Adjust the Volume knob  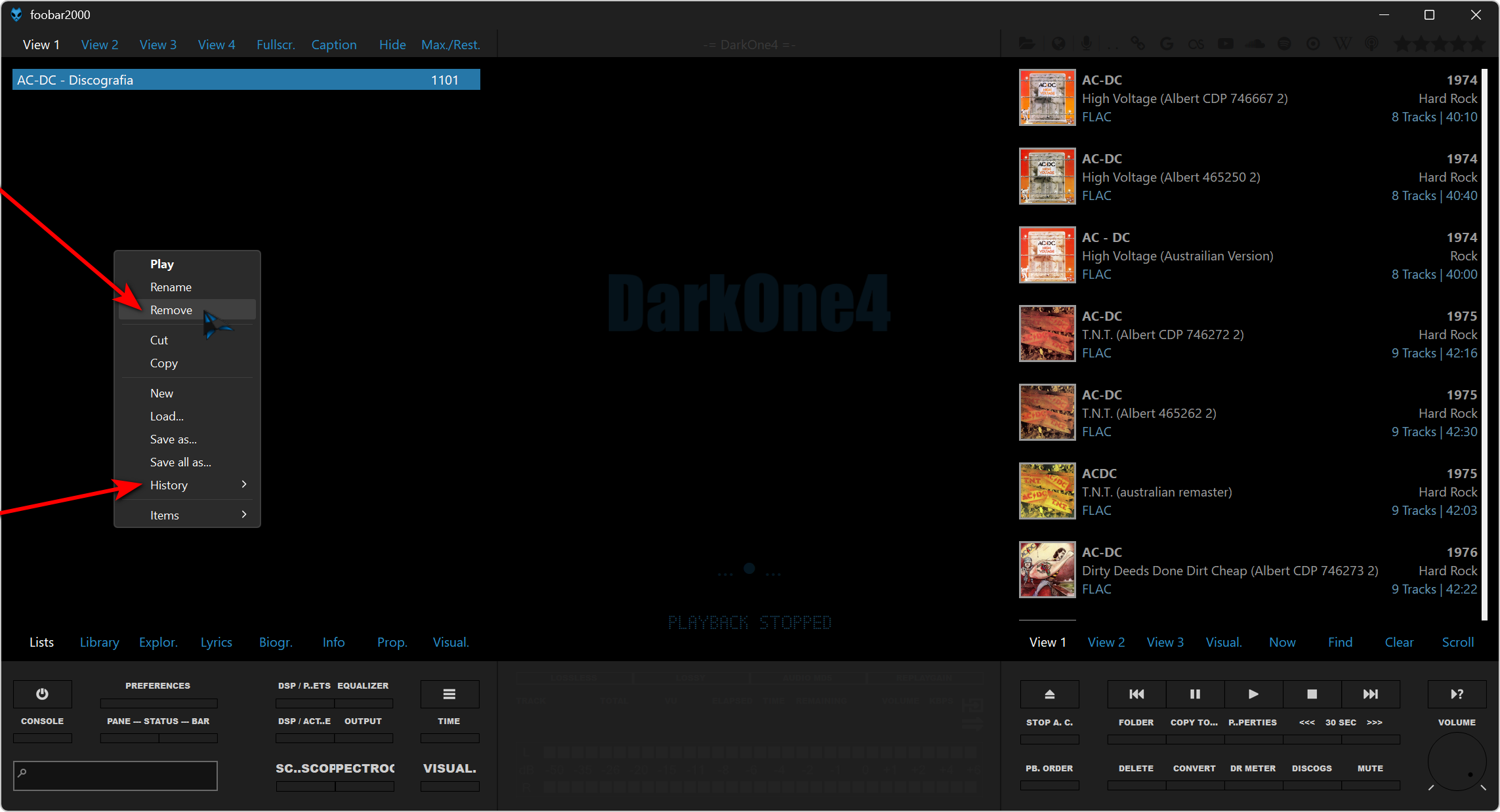(1457, 761)
